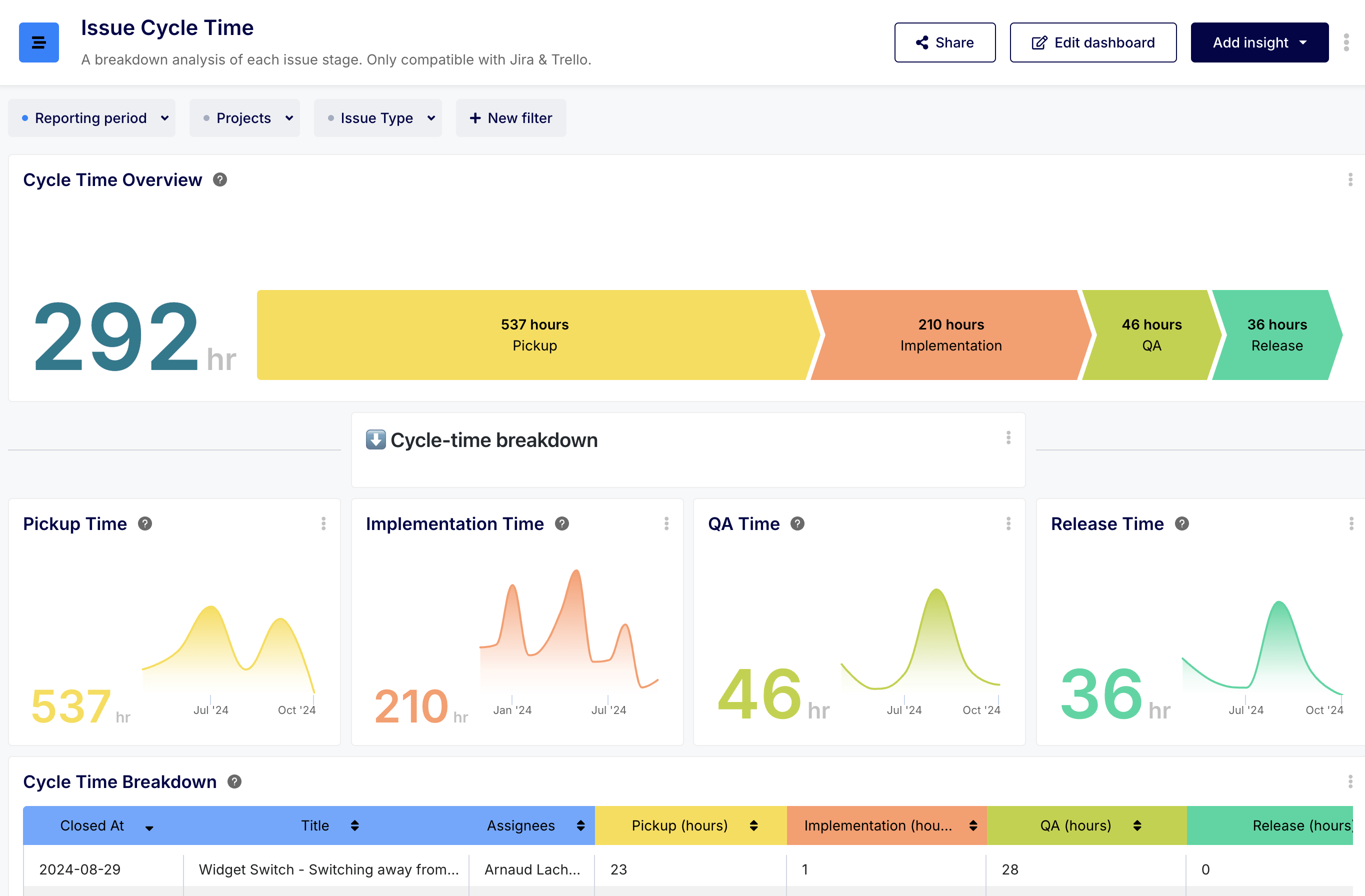Screen dimensions: 1365x896
Task: Click help icon beside Cycle Time Overview
Action: (x=219, y=180)
